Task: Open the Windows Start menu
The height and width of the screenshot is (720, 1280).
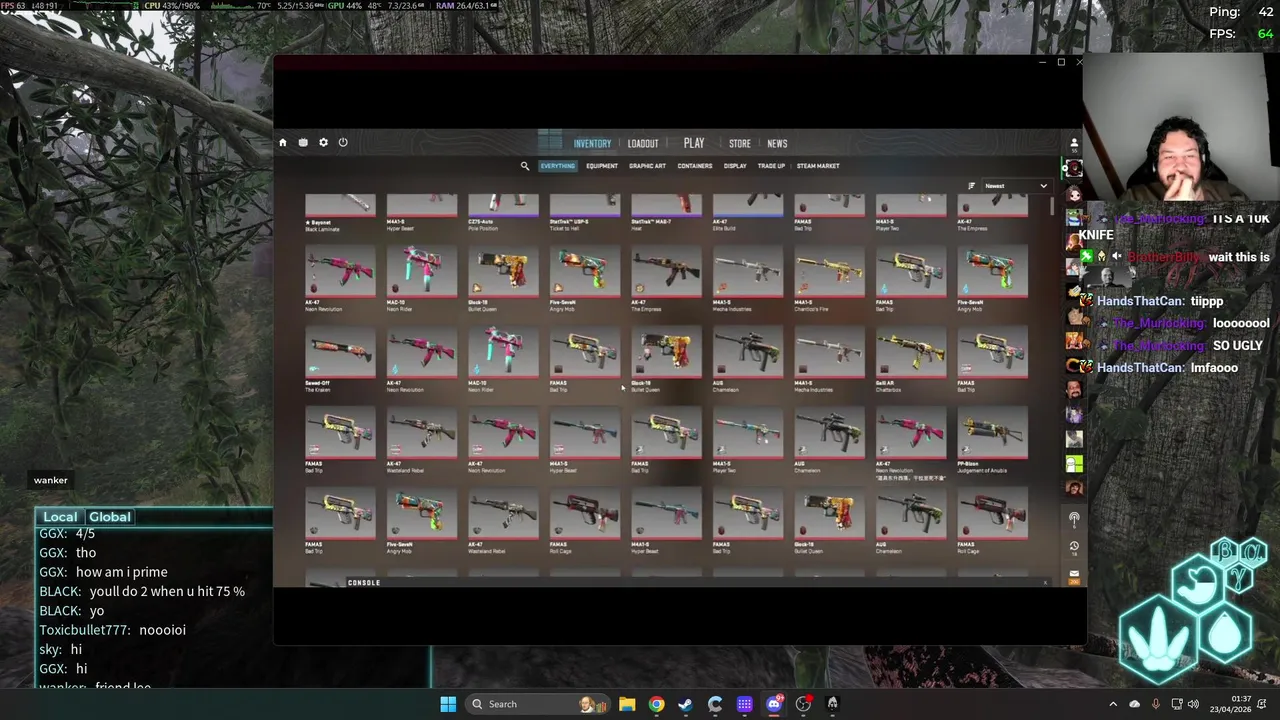Action: (448, 704)
